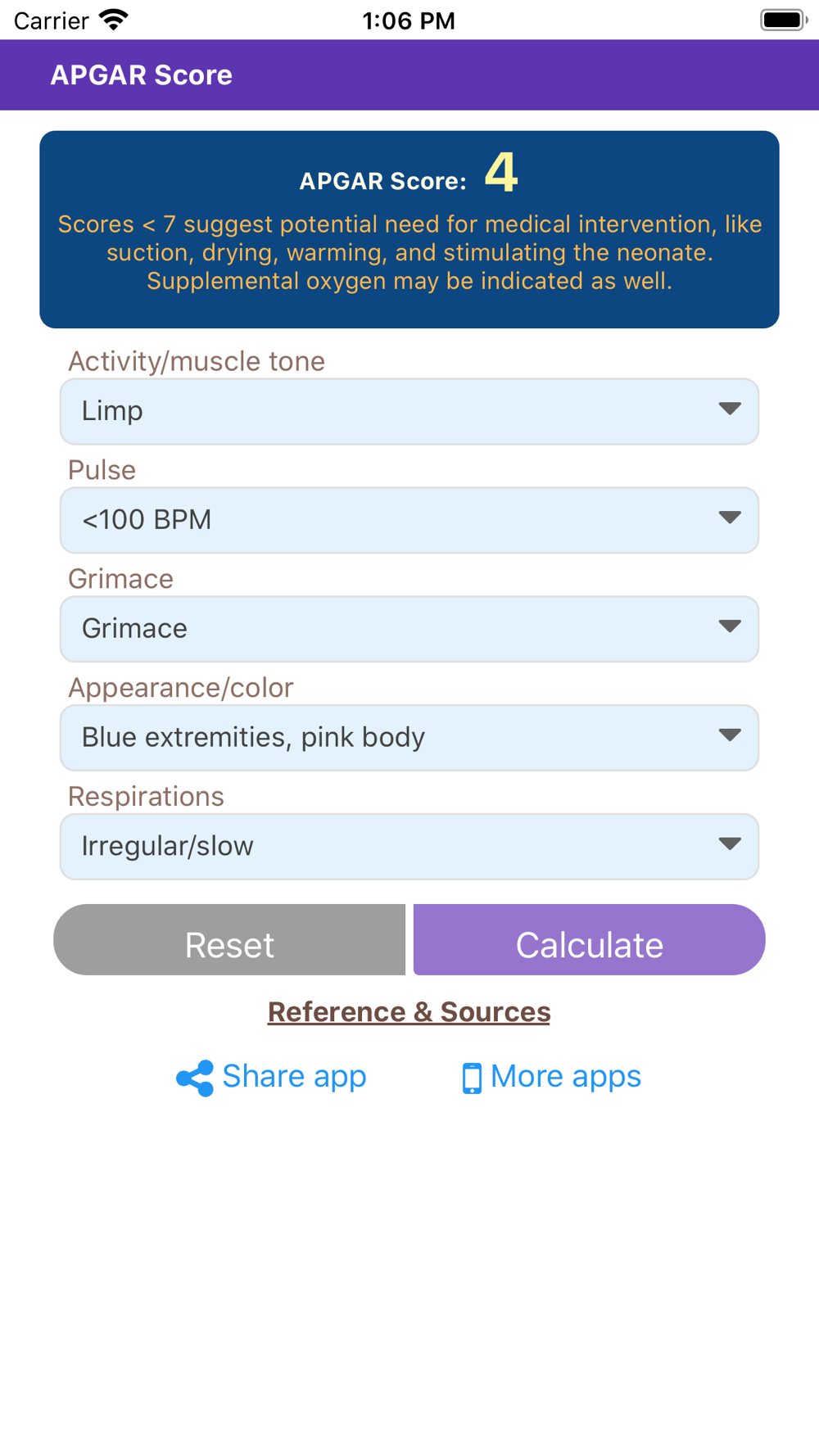
Task: Tap the Share app link text
Action: tap(294, 1076)
